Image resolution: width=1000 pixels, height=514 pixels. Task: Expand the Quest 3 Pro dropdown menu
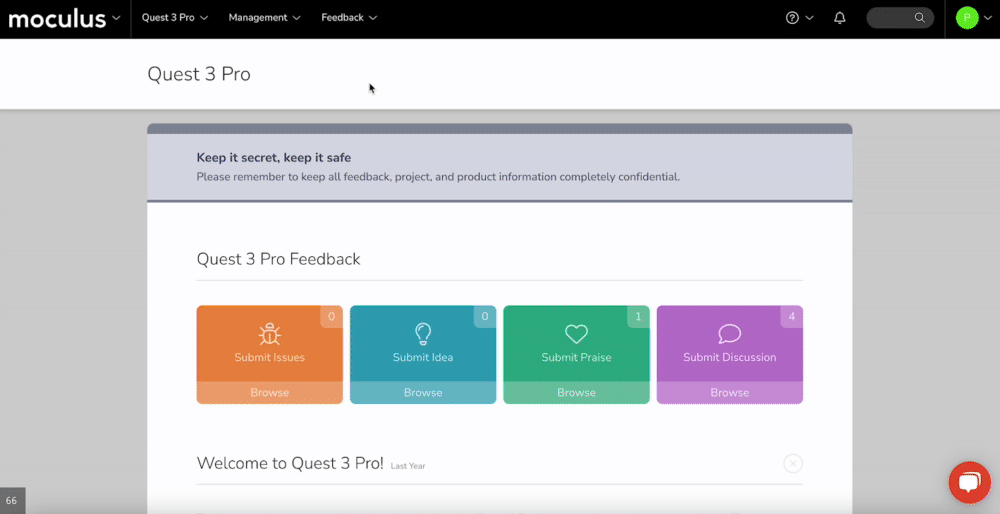(175, 18)
